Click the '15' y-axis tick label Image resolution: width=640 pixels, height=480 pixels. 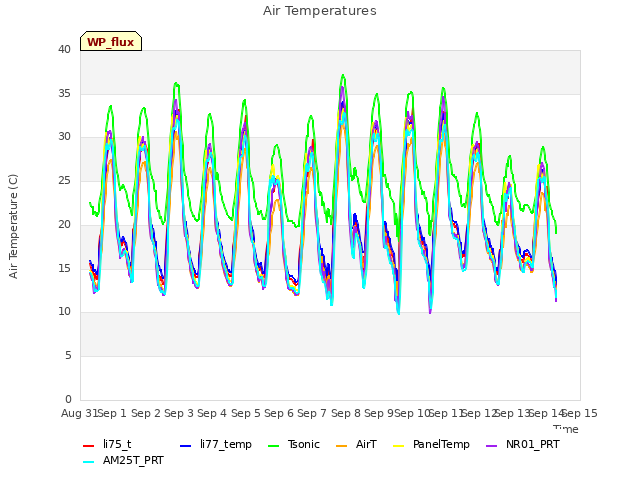coord(64,268)
